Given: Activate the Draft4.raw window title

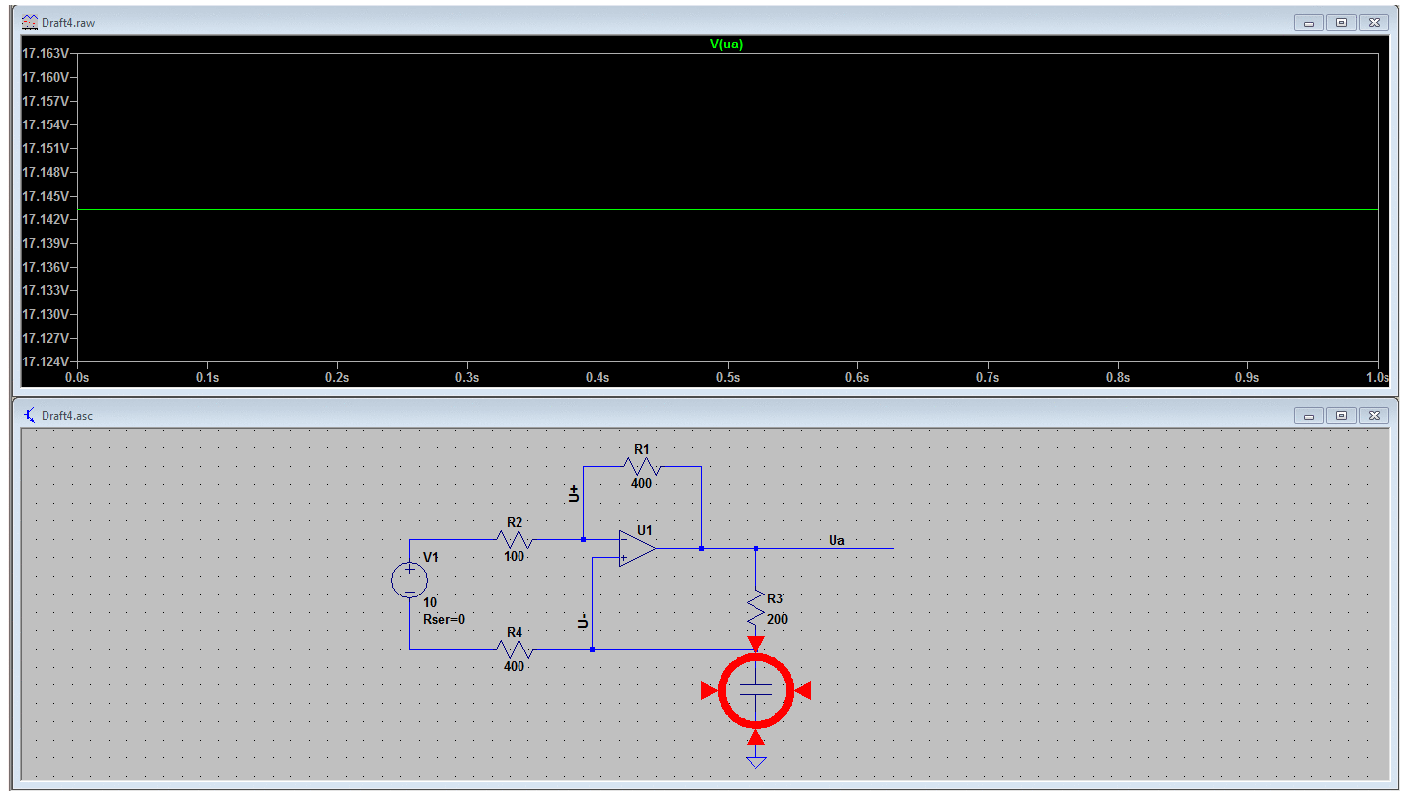Looking at the screenshot, I should (69, 21).
